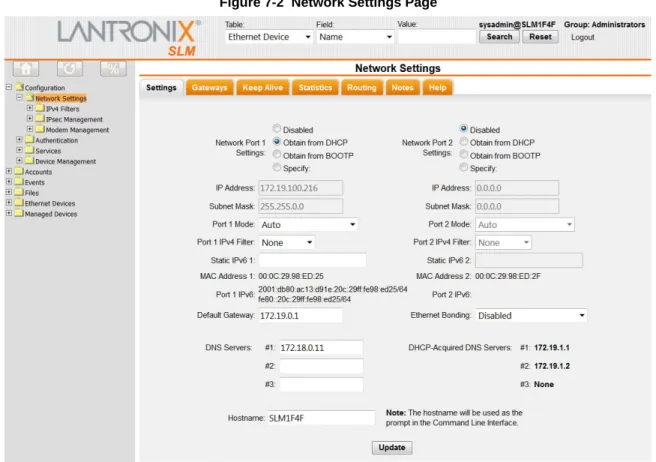
Task: Select Obtain from DHCP for Port 2
Action: [x=463, y=142]
